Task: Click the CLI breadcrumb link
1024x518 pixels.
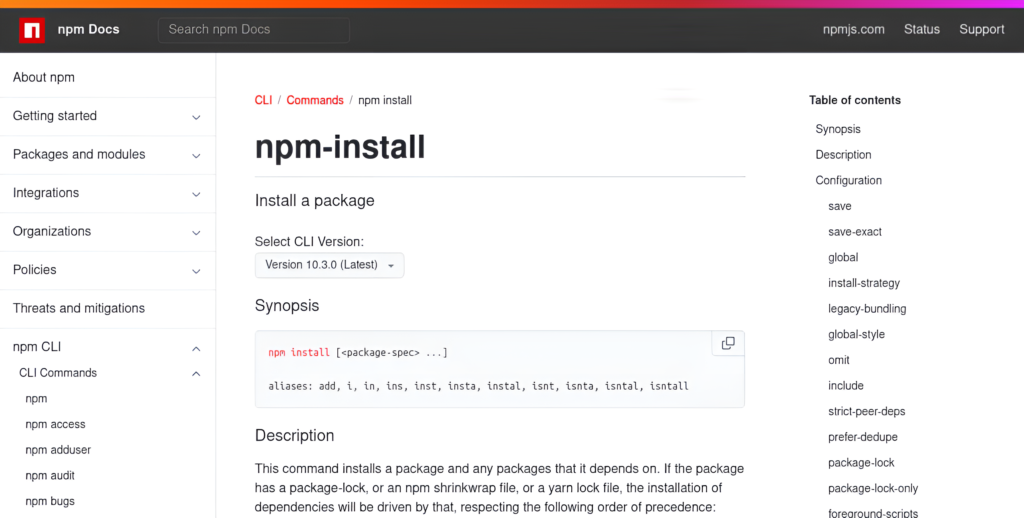Action: (x=263, y=100)
